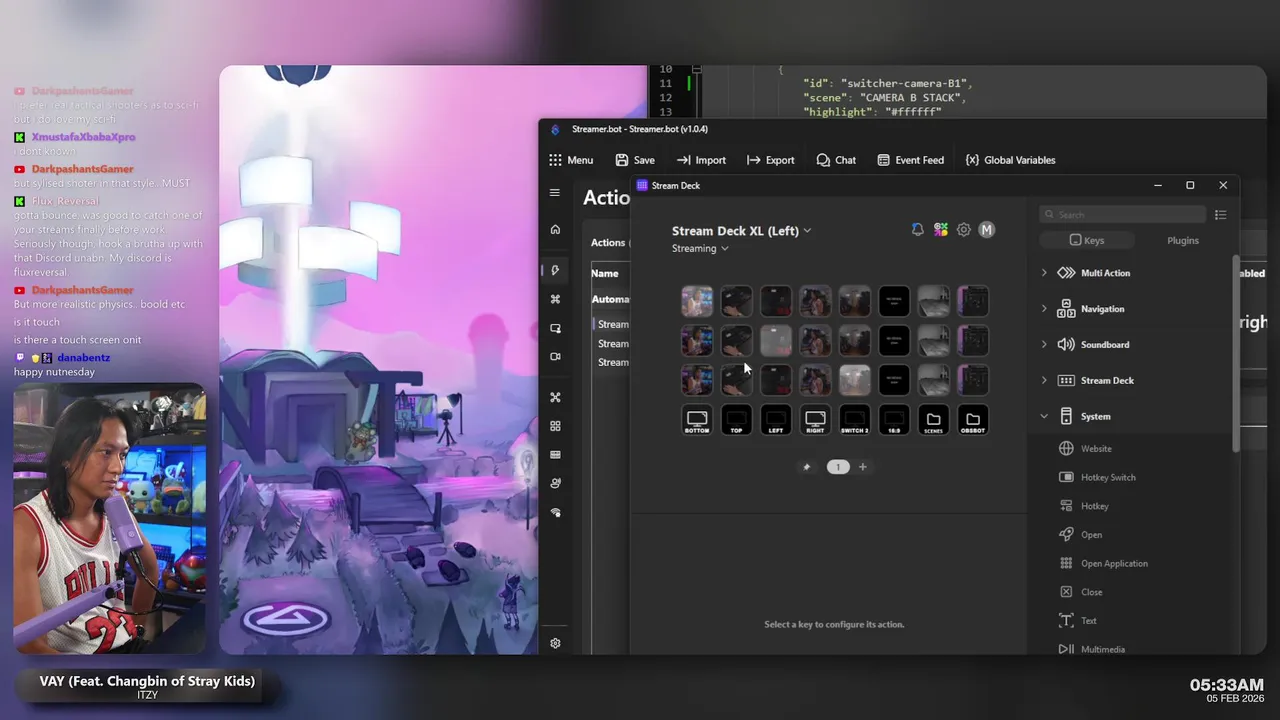Select the LEFT key on Stream Deck grid
The width and height of the screenshot is (1280, 720).
776,420
